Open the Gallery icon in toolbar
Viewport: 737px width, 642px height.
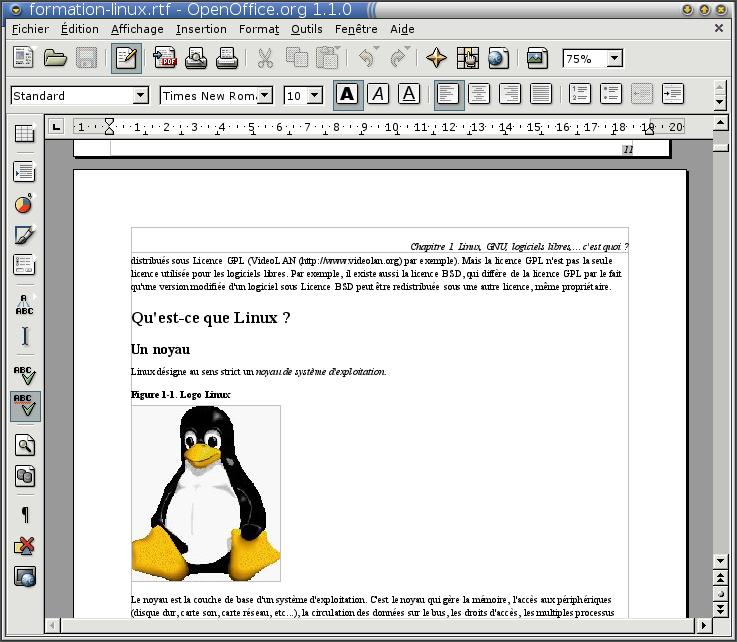coord(537,58)
